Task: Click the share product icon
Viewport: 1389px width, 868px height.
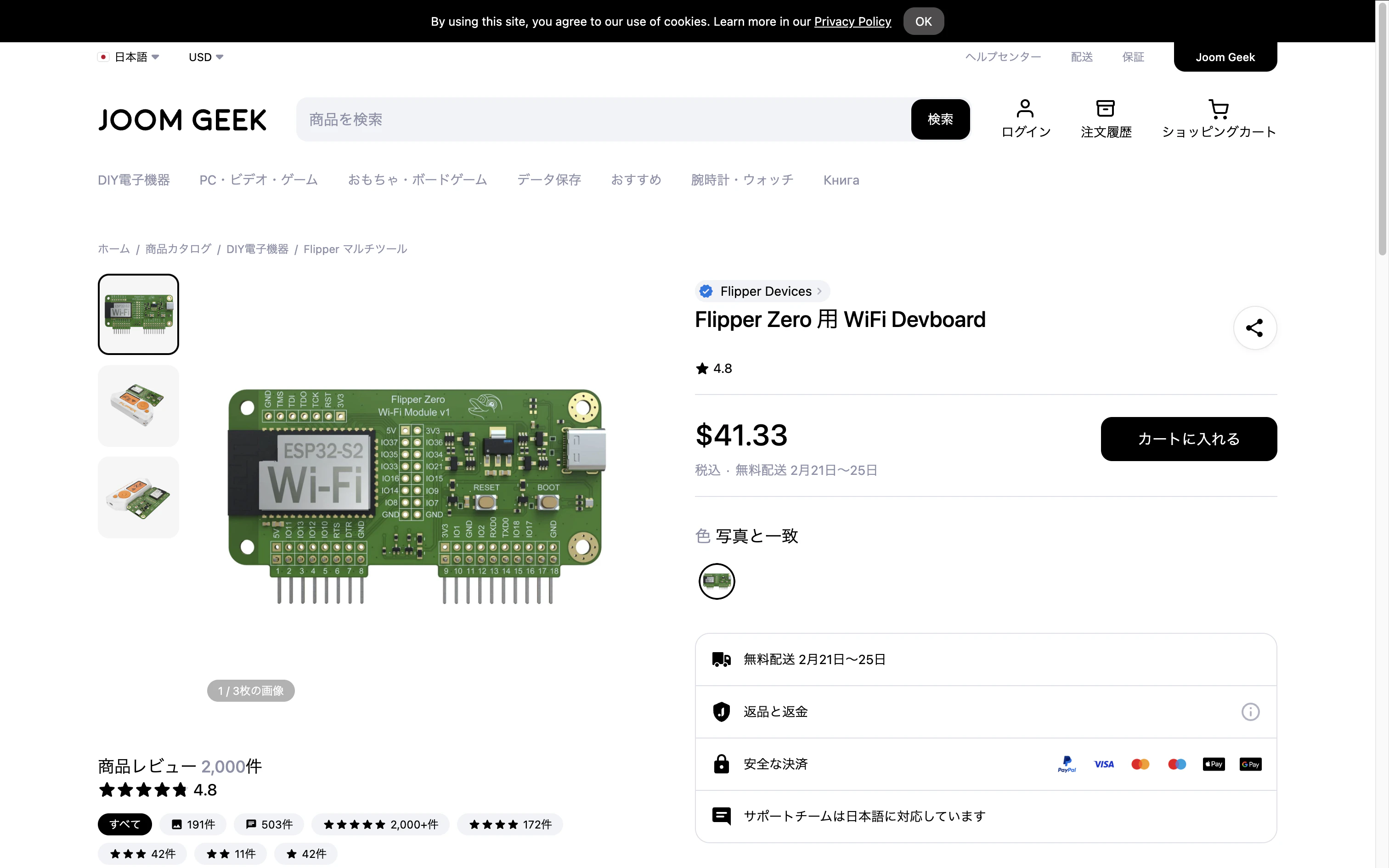Action: (1255, 328)
